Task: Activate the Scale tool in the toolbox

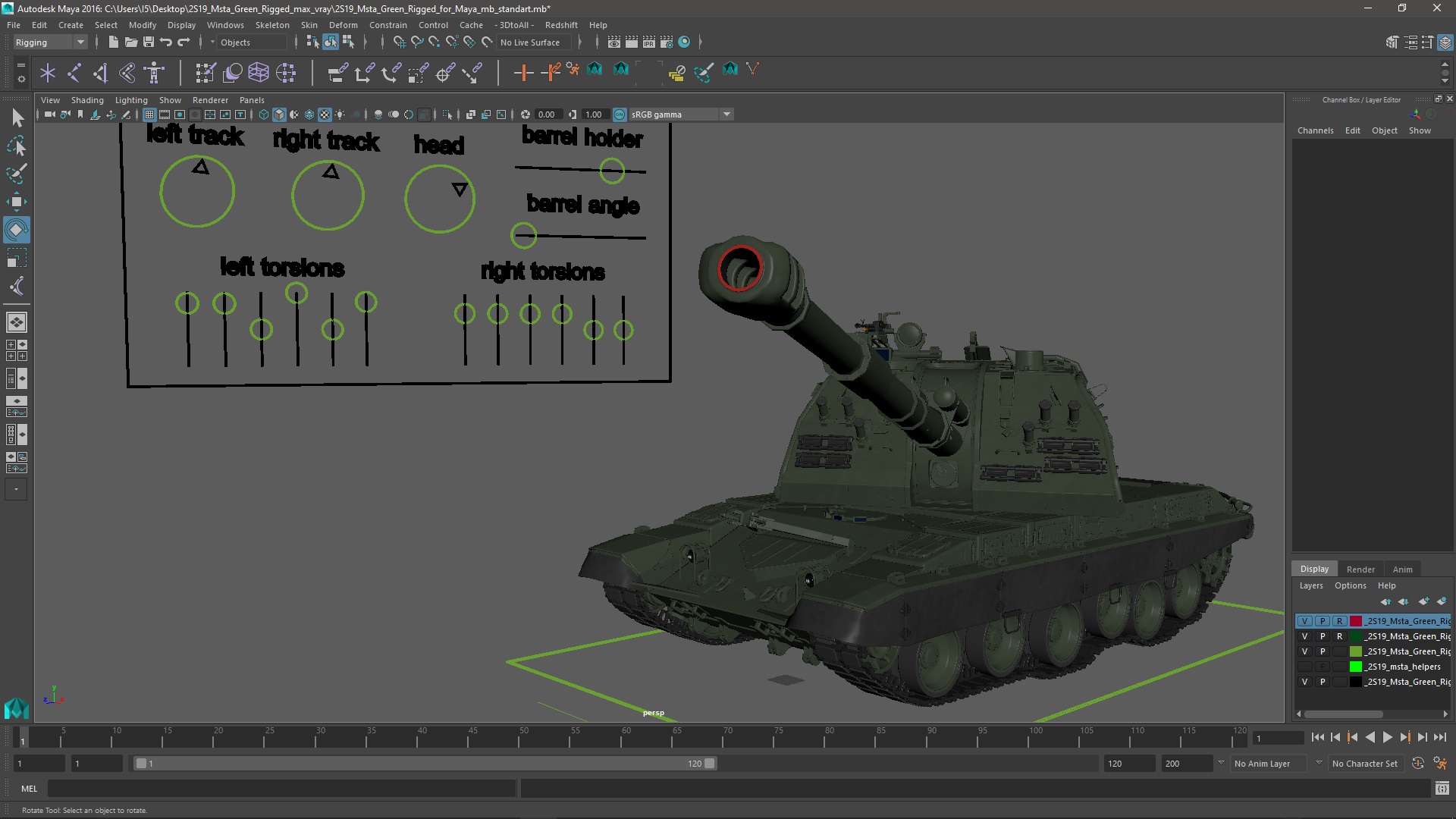Action: (x=17, y=258)
